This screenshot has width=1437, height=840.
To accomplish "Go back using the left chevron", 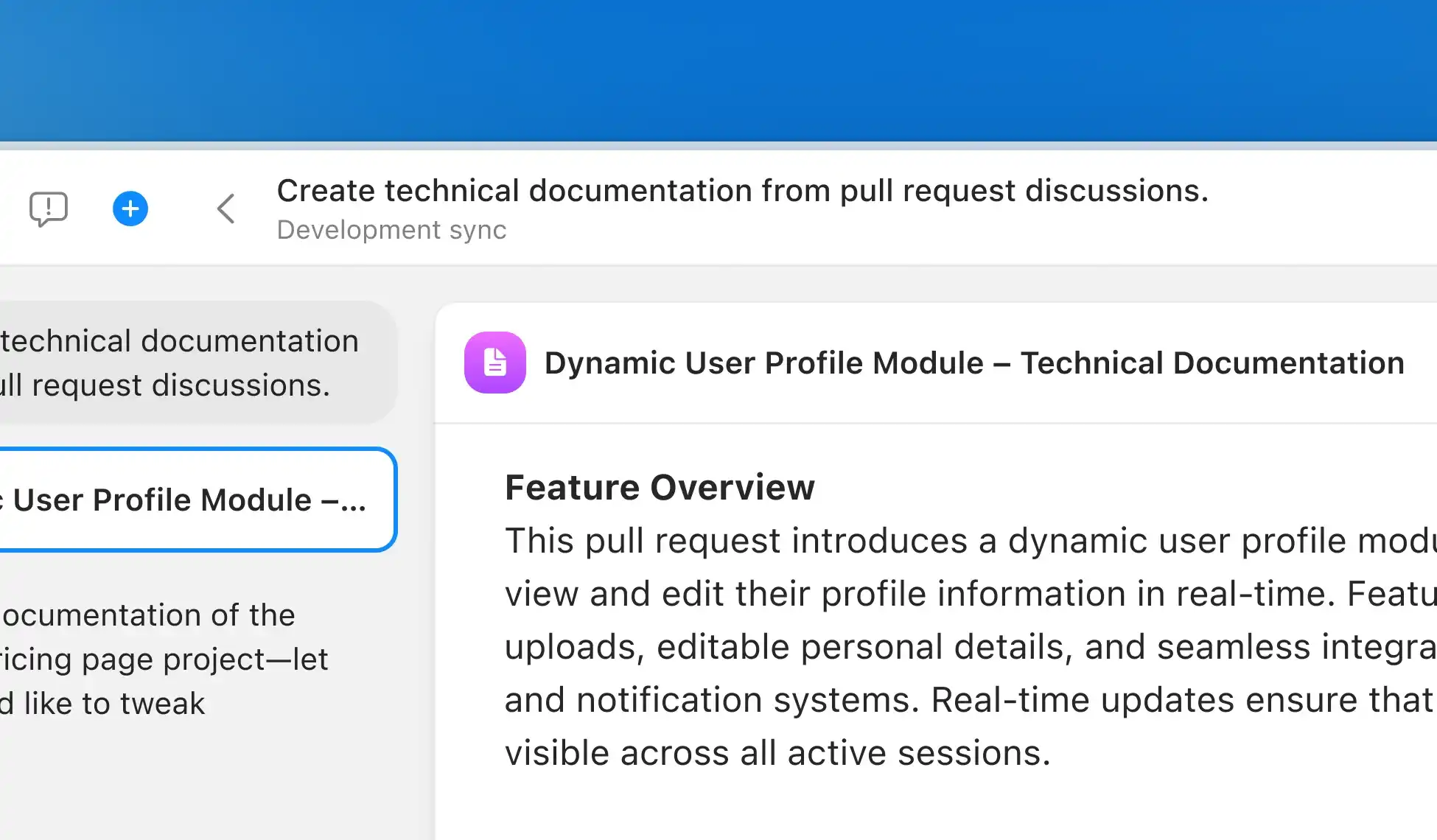I will (x=226, y=209).
